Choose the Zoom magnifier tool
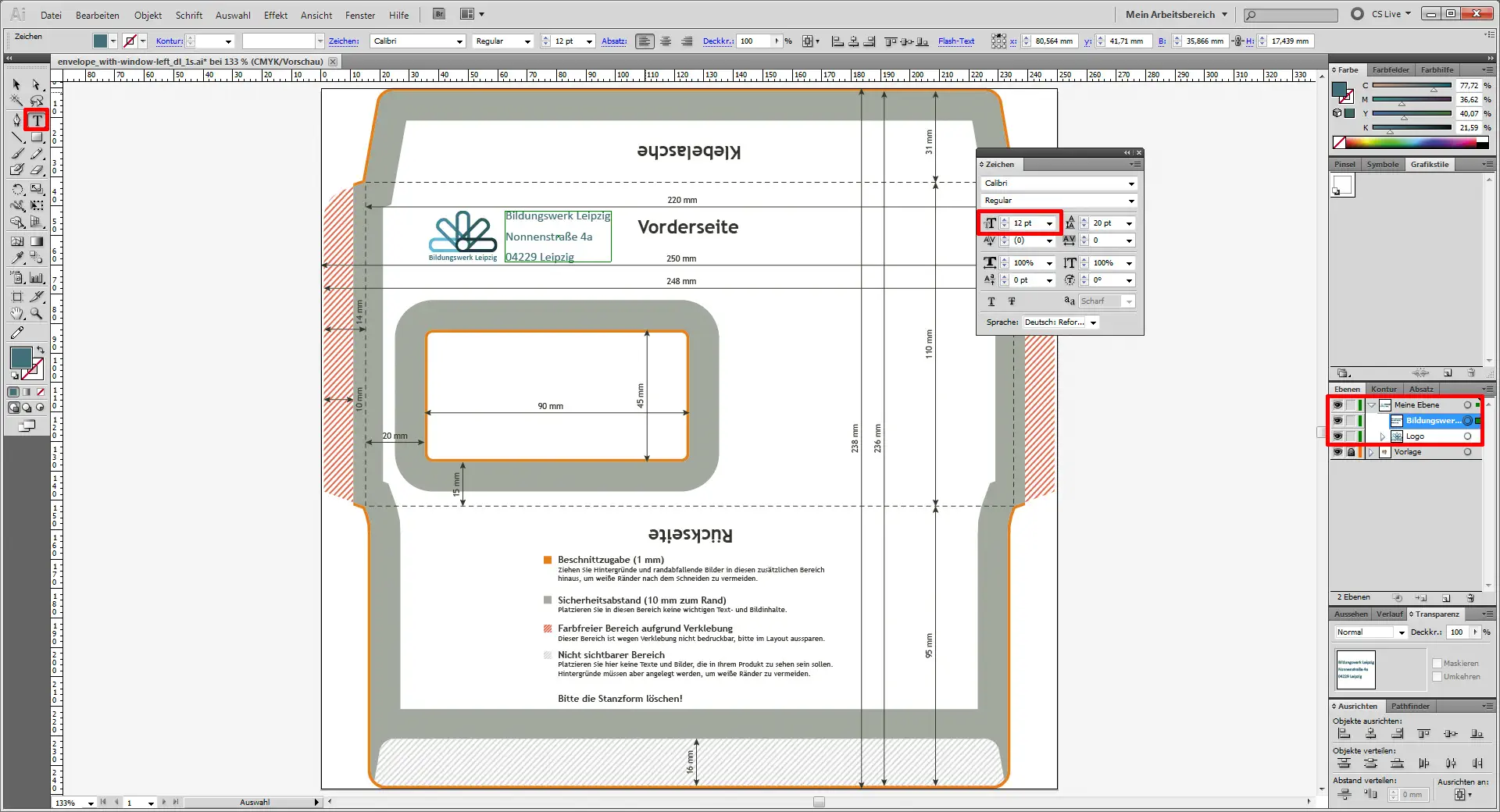 pyautogui.click(x=37, y=314)
